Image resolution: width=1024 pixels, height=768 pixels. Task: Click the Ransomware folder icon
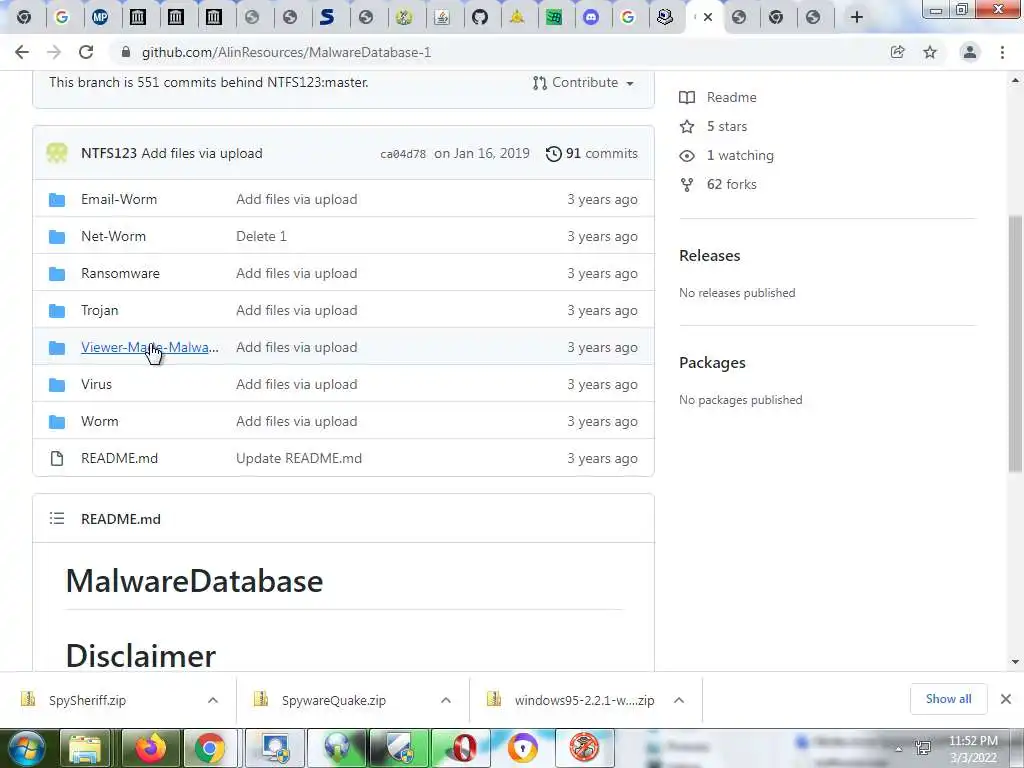click(x=57, y=274)
